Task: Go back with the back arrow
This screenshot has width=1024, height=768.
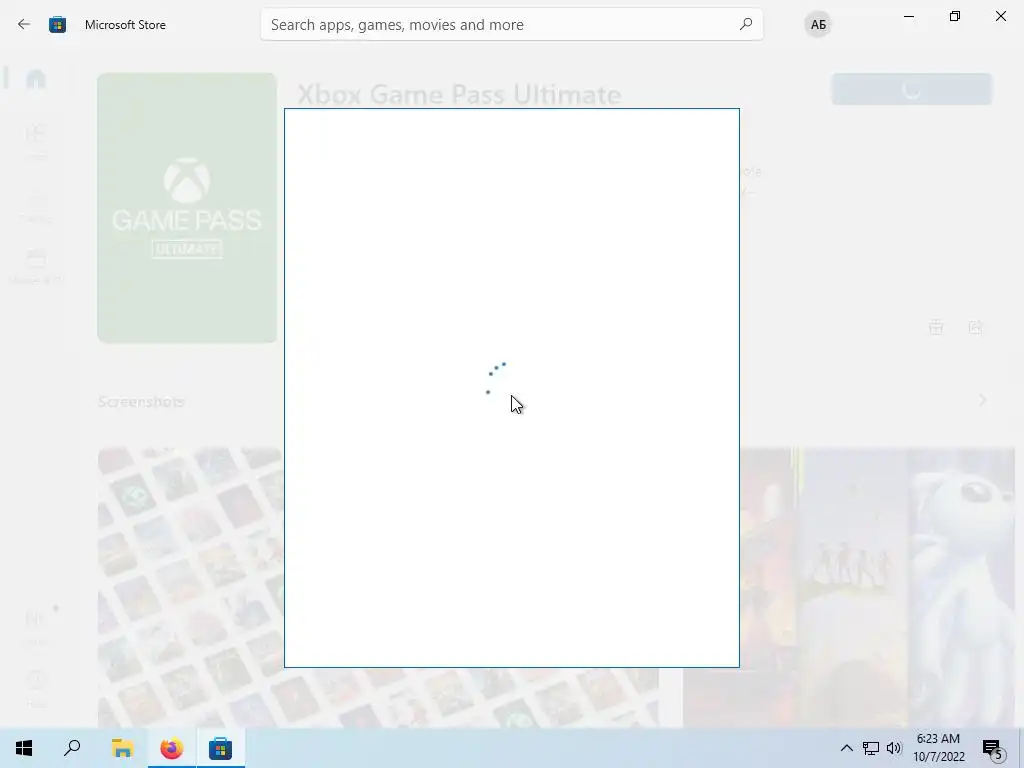Action: (24, 25)
